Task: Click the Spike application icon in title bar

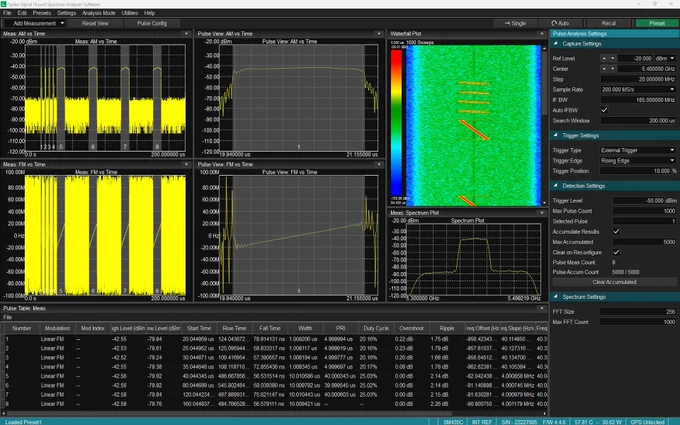Action: click(3, 3)
